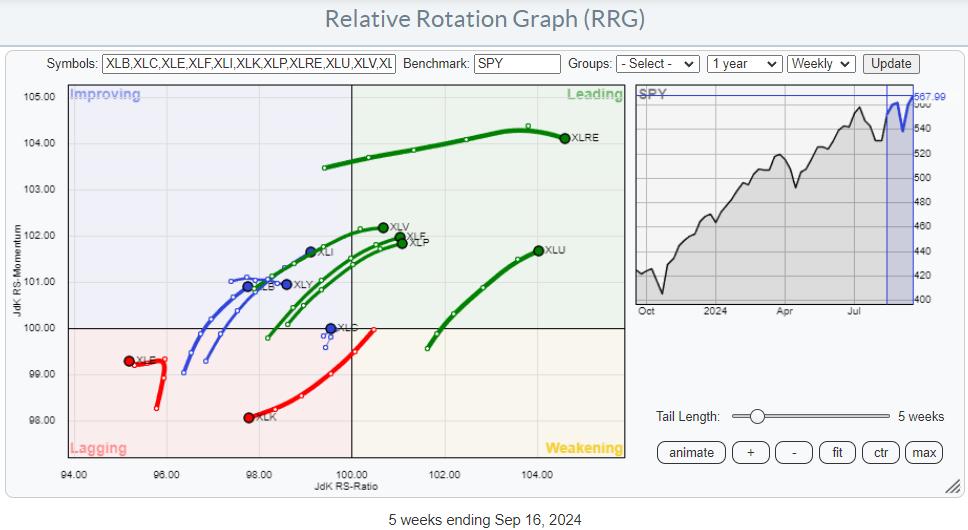968x530 pixels.
Task: Click the Update button
Action: pyautogui.click(x=890, y=63)
